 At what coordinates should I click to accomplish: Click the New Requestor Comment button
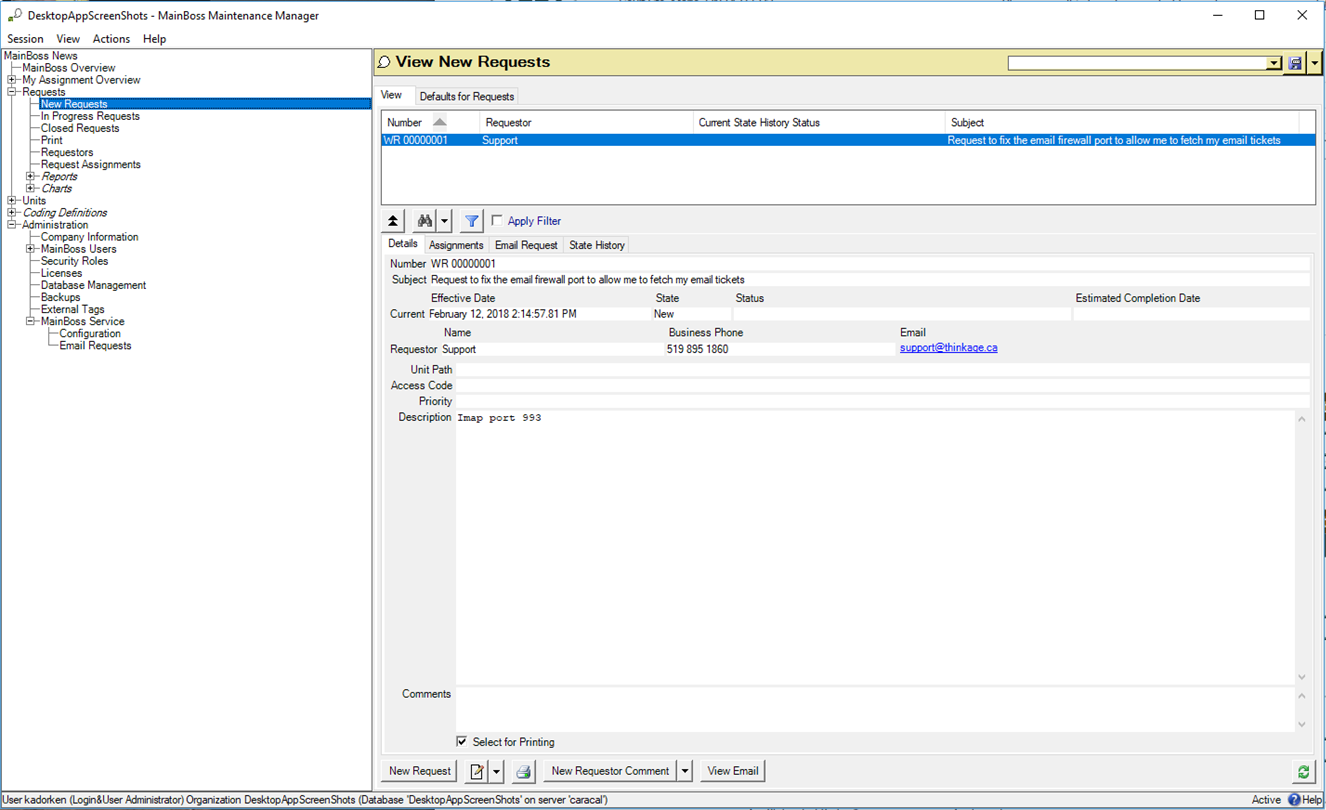(610, 771)
